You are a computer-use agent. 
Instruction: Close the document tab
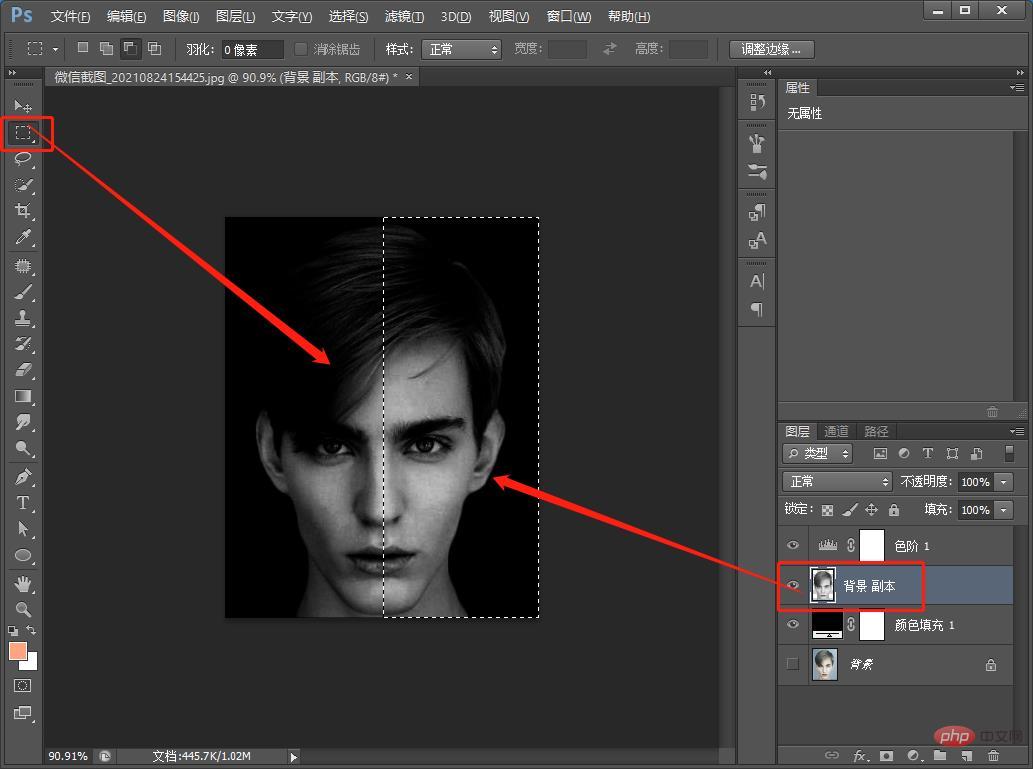(x=409, y=77)
